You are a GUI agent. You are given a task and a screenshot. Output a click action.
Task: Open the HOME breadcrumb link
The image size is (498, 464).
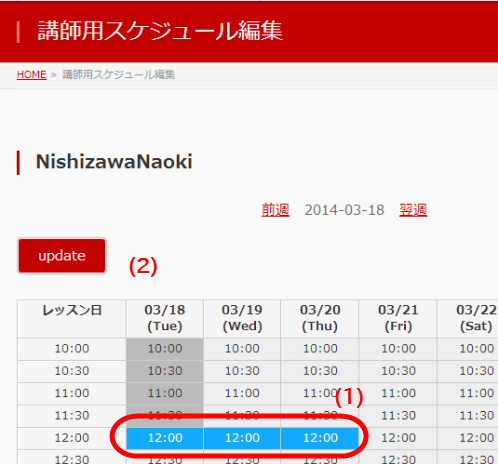(32, 75)
